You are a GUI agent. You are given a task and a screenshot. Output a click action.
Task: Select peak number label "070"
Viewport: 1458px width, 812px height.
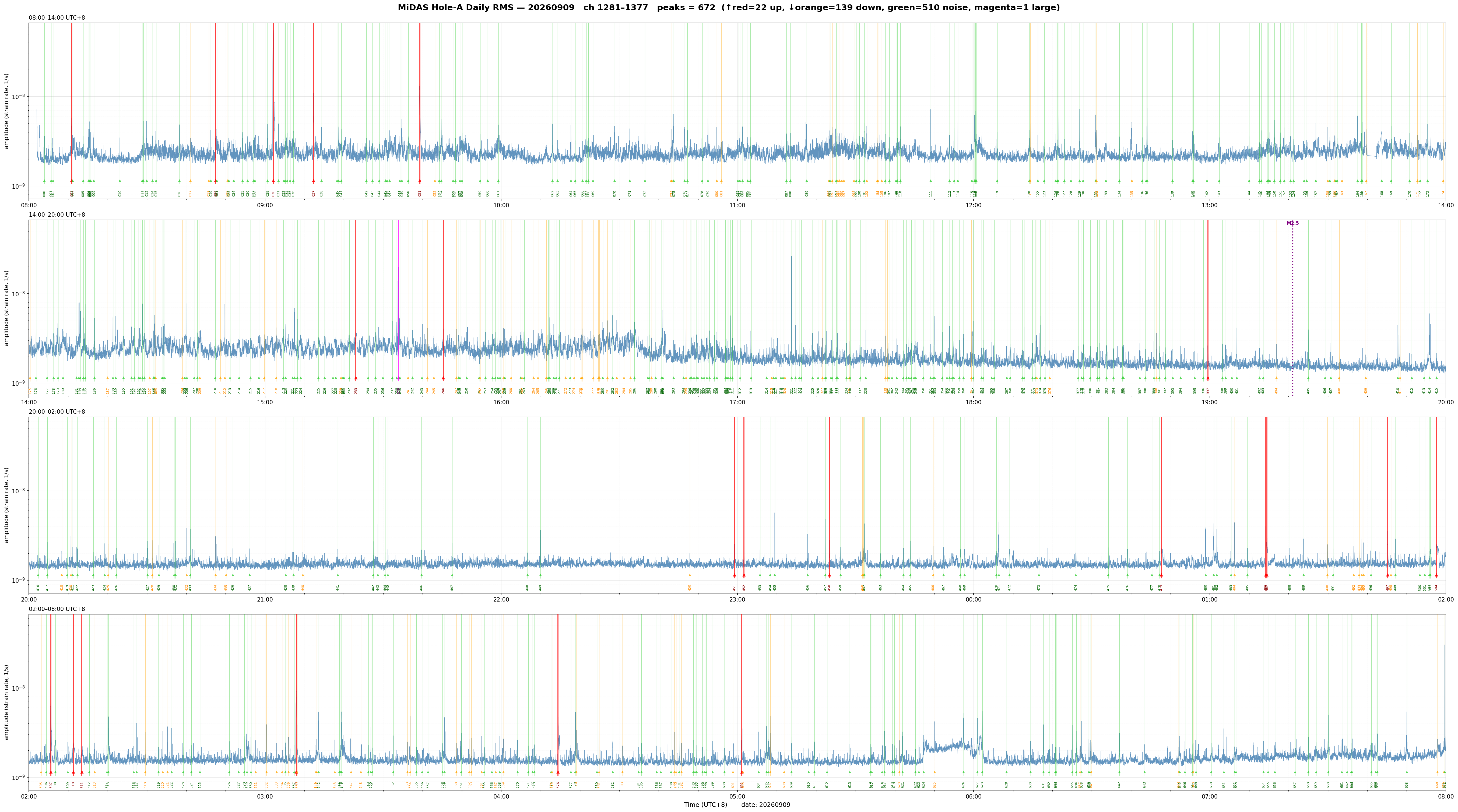[615, 194]
